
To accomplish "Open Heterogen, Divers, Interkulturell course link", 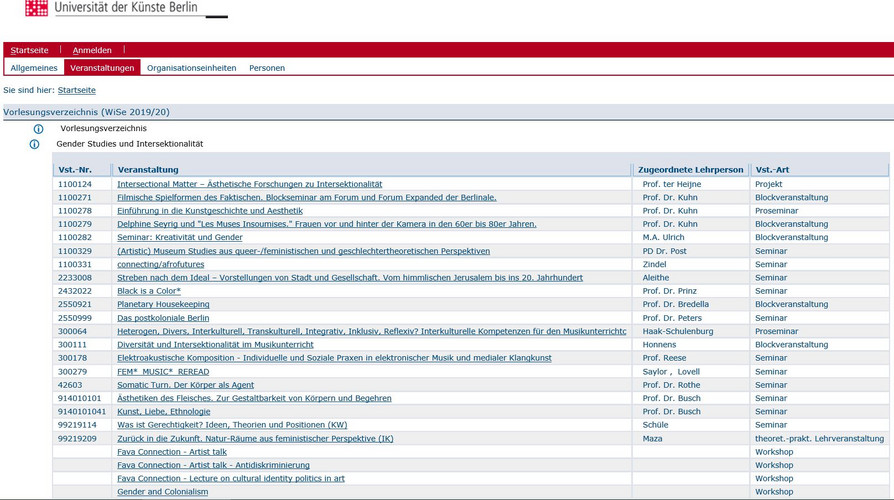I will [372, 331].
